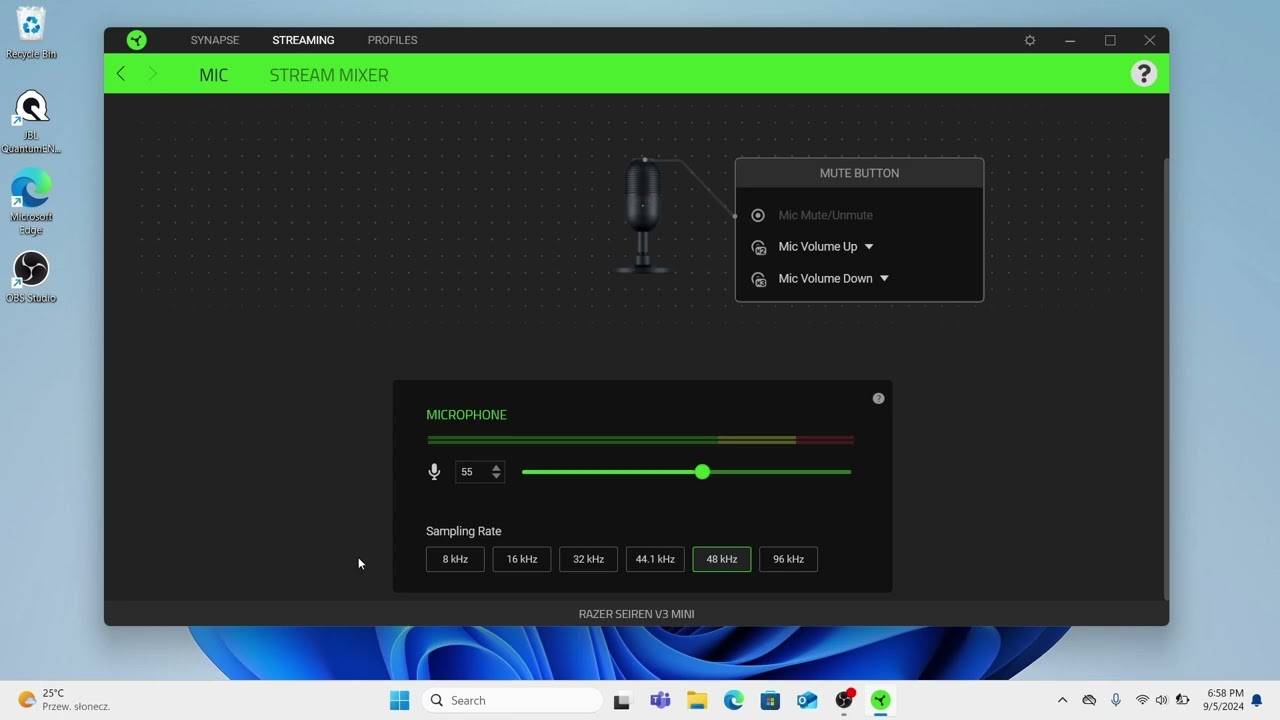Mute the mic via microphone icon

[x=434, y=472]
